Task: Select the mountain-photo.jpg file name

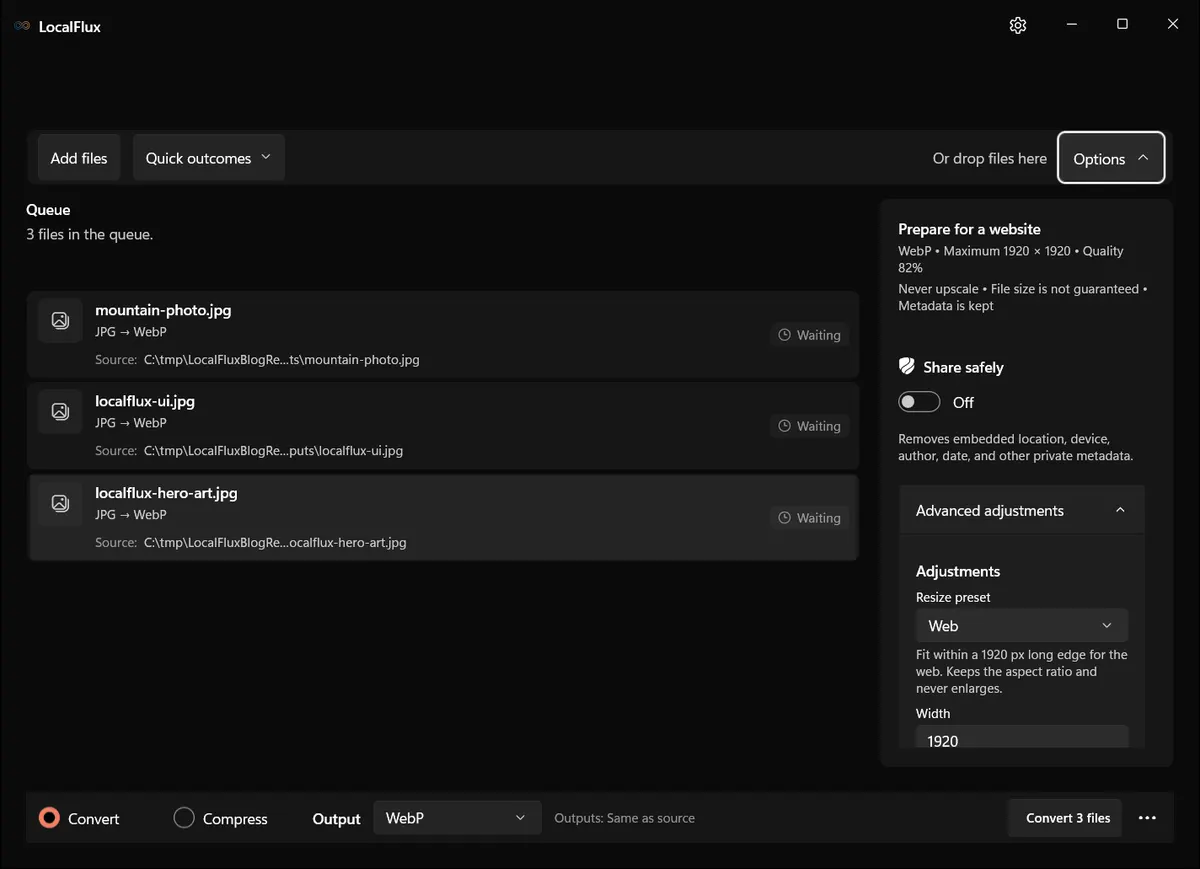Action: [163, 310]
